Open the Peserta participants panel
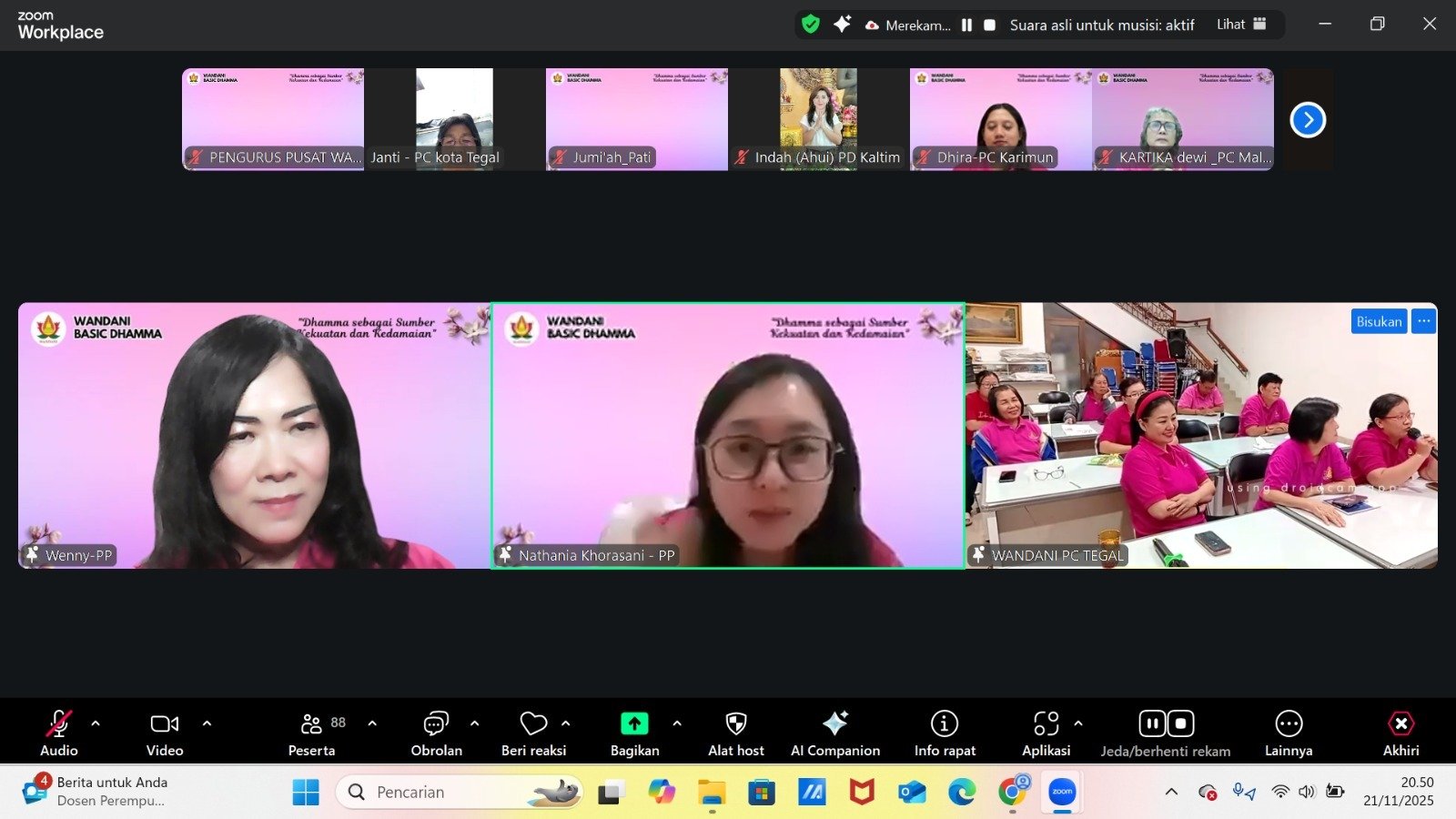This screenshot has height=819, width=1456. (x=312, y=733)
